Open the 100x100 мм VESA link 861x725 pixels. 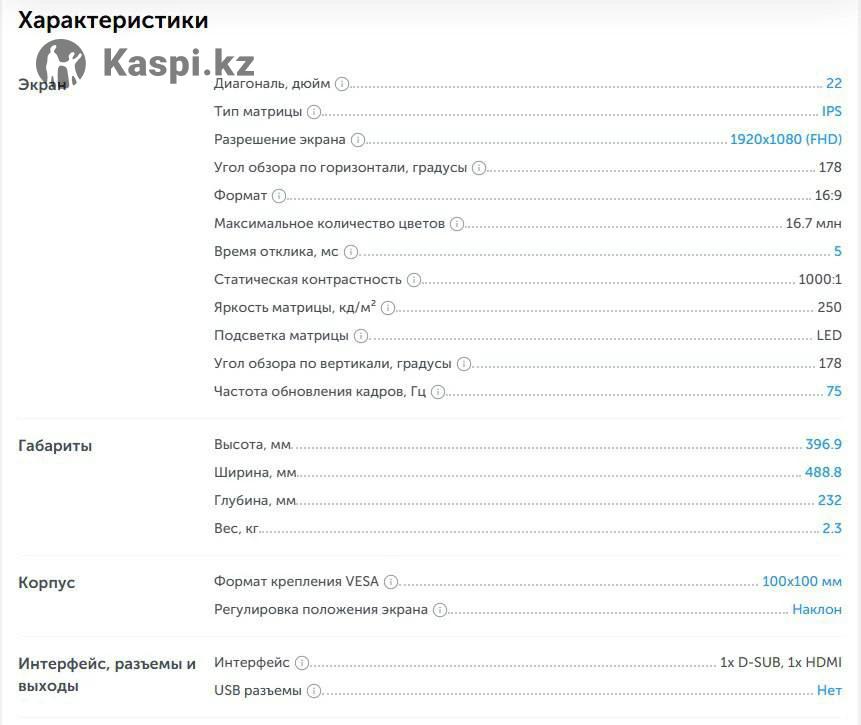tap(802, 582)
